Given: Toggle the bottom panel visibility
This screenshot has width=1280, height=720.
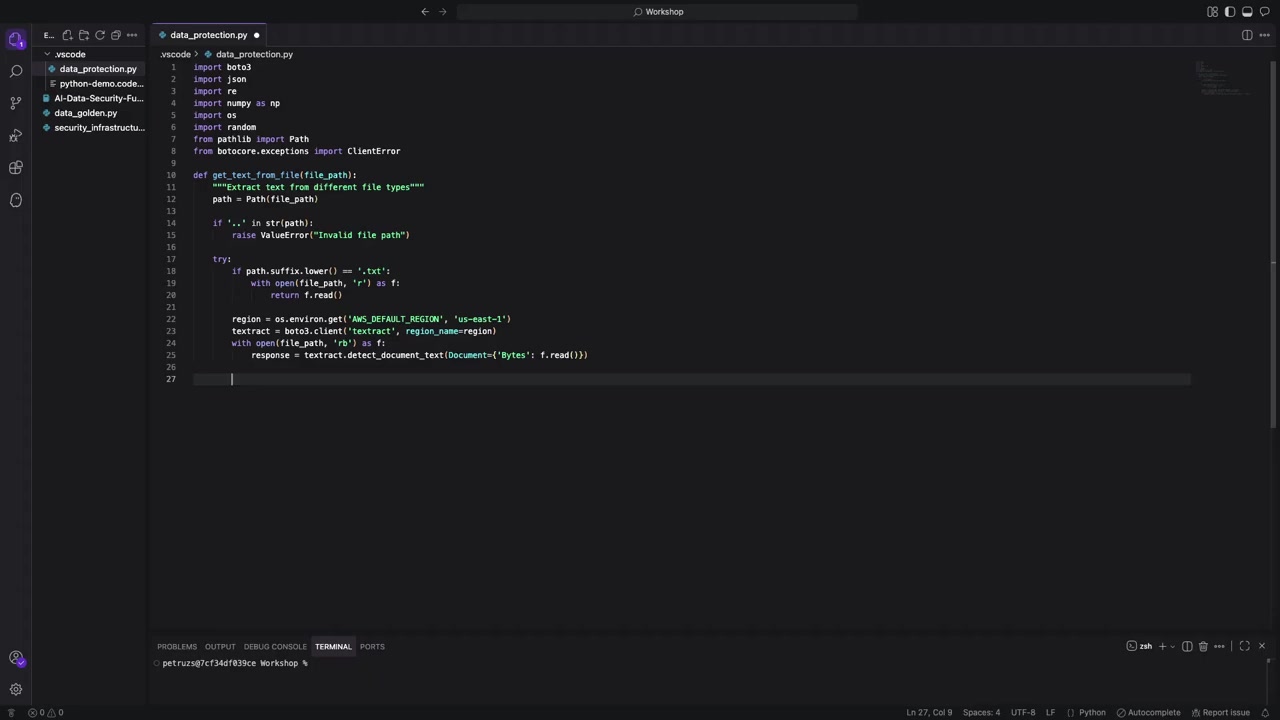Looking at the screenshot, I should pyautogui.click(x=1247, y=12).
